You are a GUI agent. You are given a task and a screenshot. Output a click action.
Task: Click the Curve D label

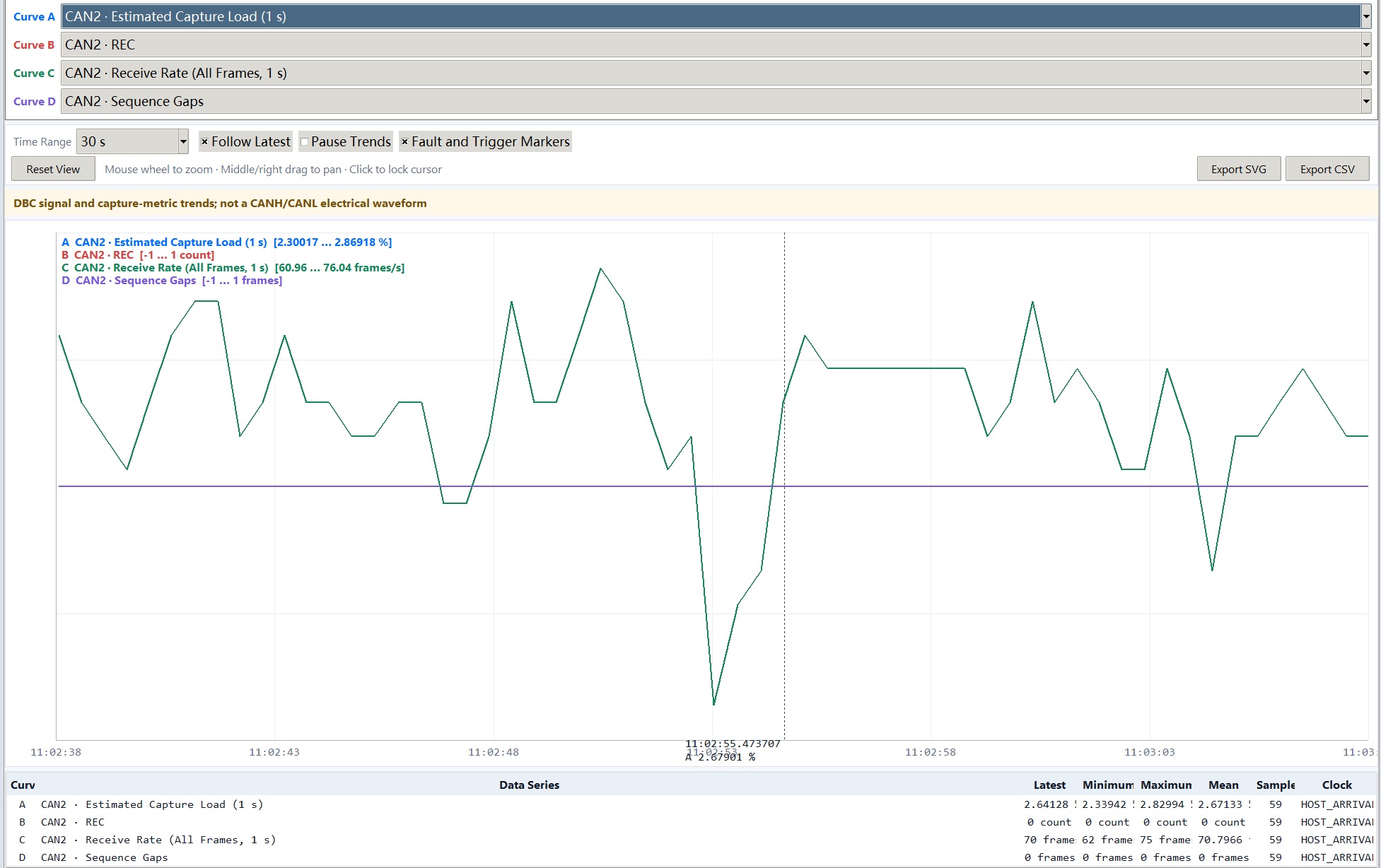[x=34, y=101]
